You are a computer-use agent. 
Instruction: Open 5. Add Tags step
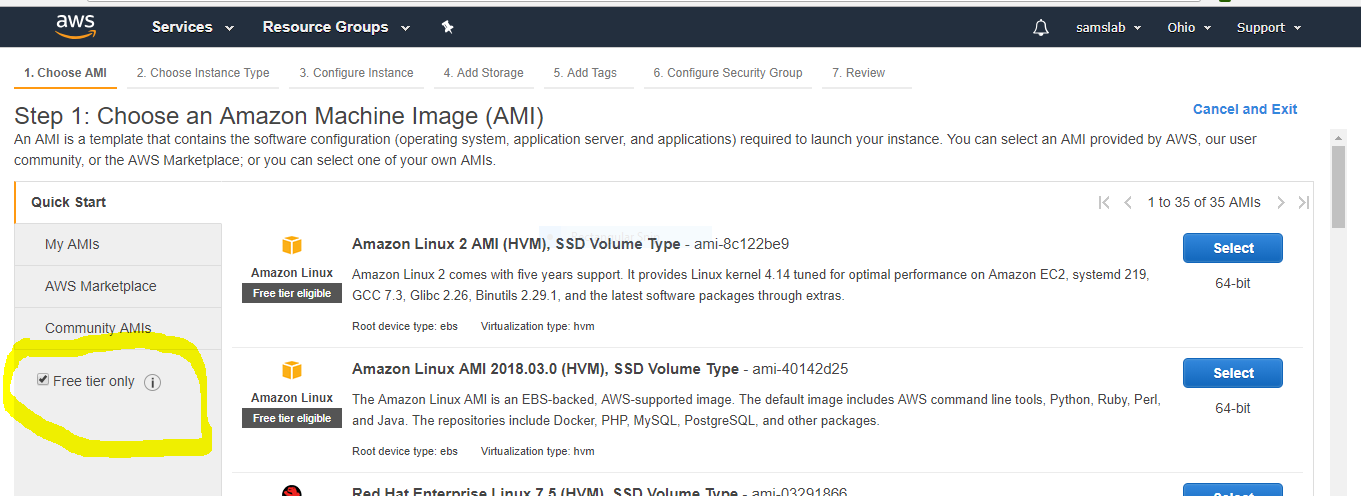click(x=585, y=73)
